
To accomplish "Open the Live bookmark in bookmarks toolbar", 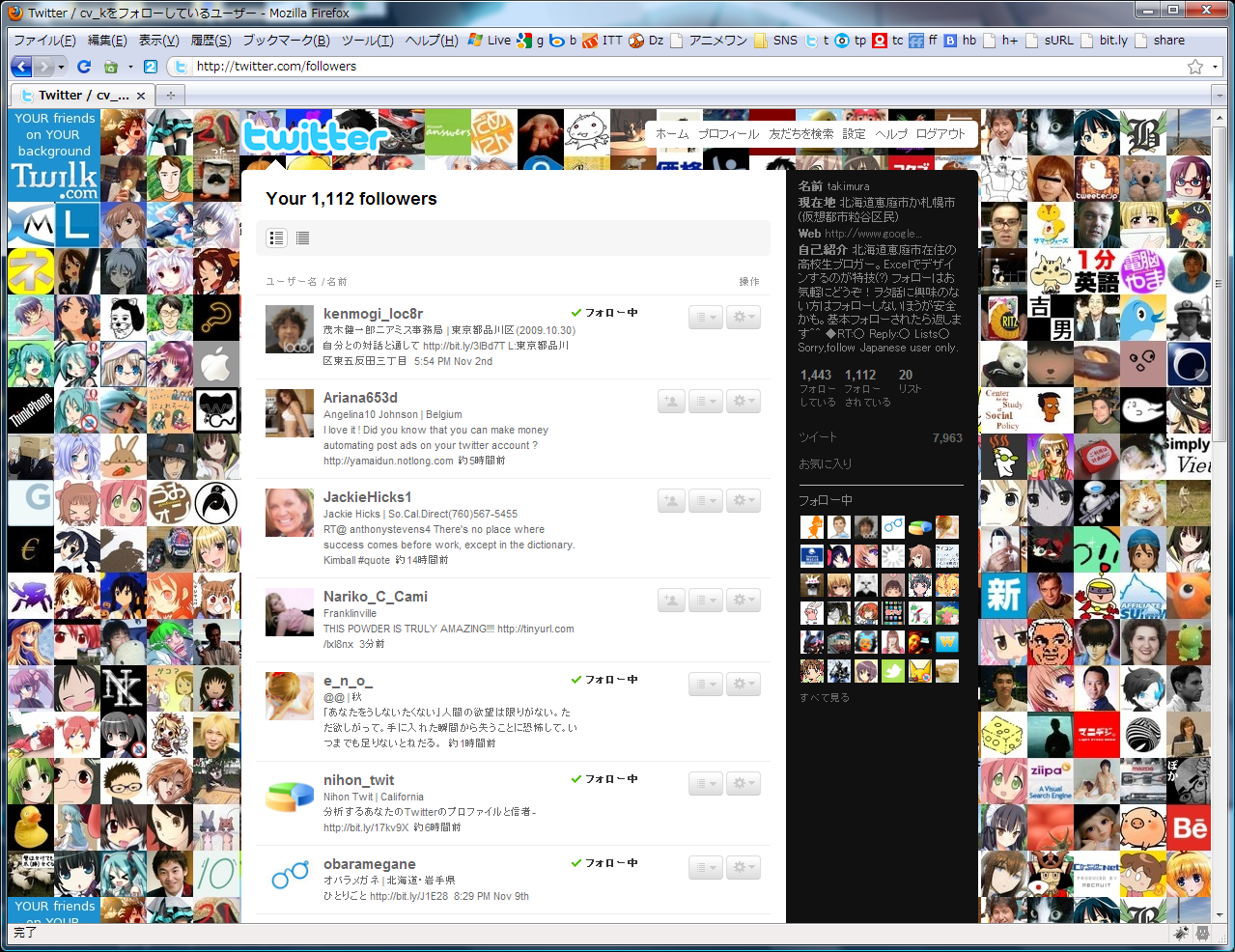I will (490, 41).
